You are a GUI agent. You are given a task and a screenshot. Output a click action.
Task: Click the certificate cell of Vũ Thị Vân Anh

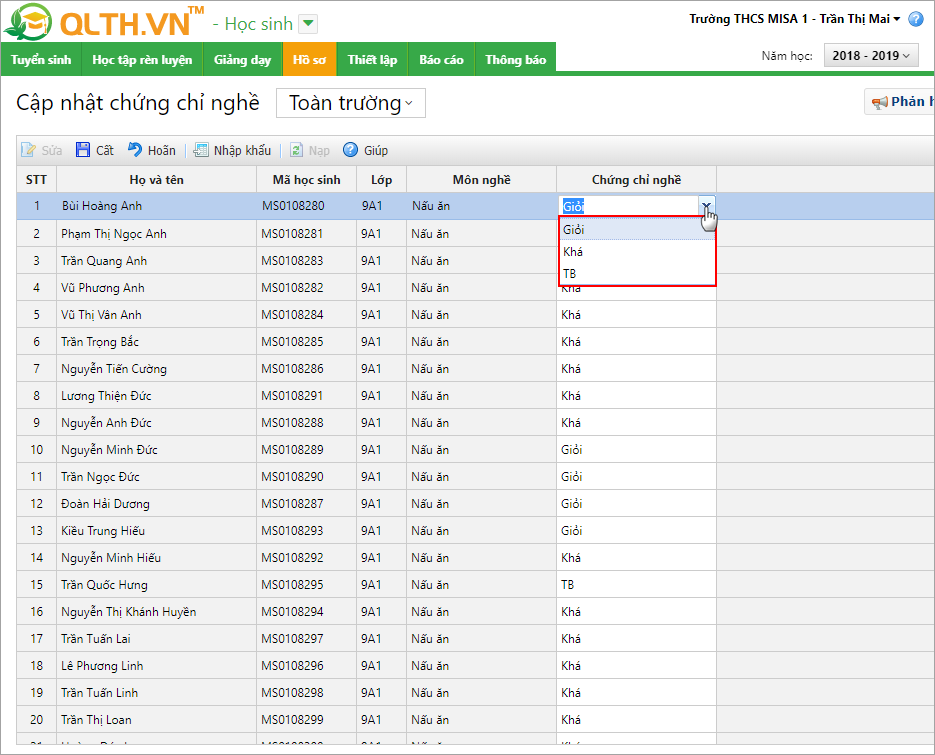636,314
